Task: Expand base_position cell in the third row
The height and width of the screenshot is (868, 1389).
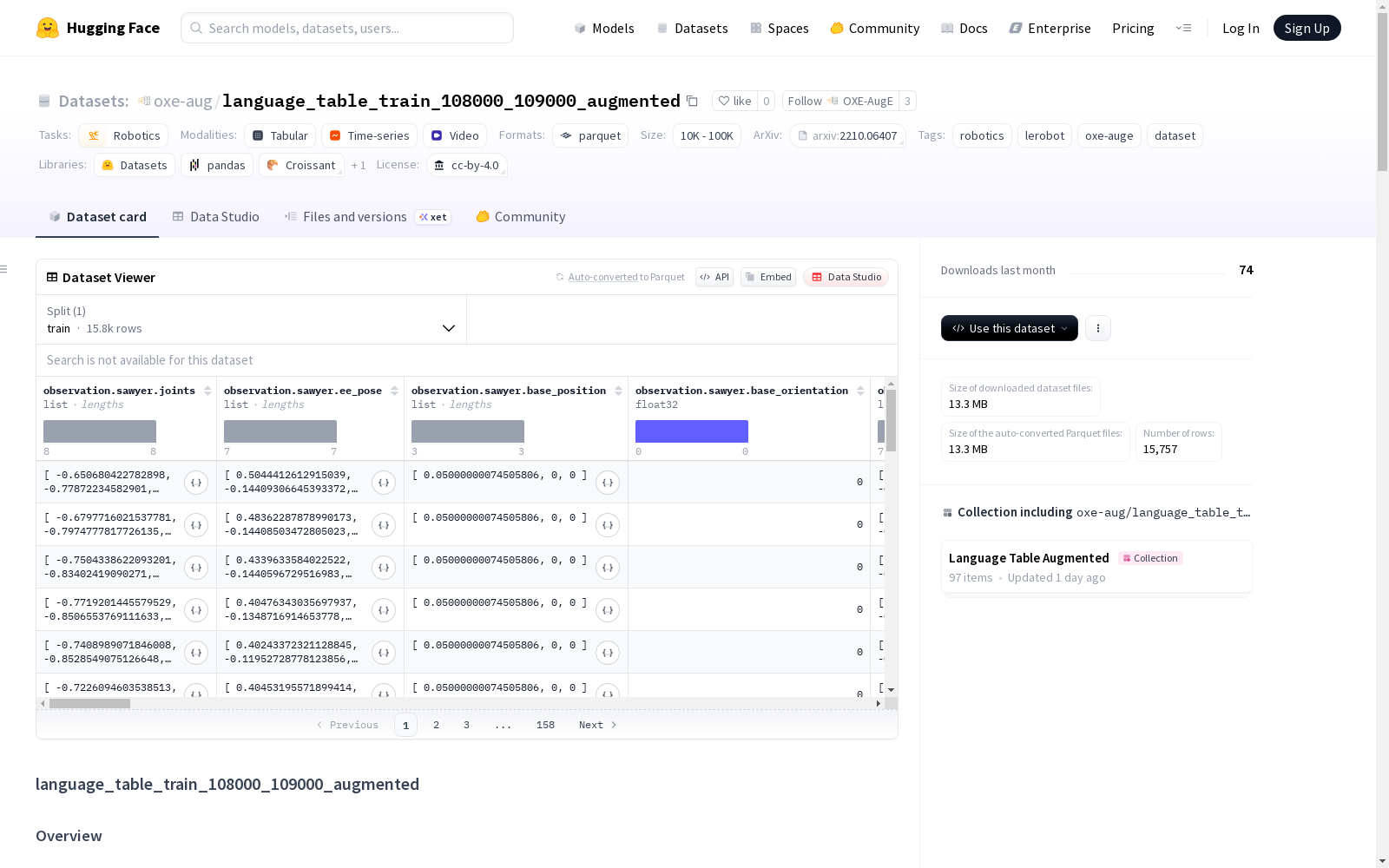Action: coord(608,568)
